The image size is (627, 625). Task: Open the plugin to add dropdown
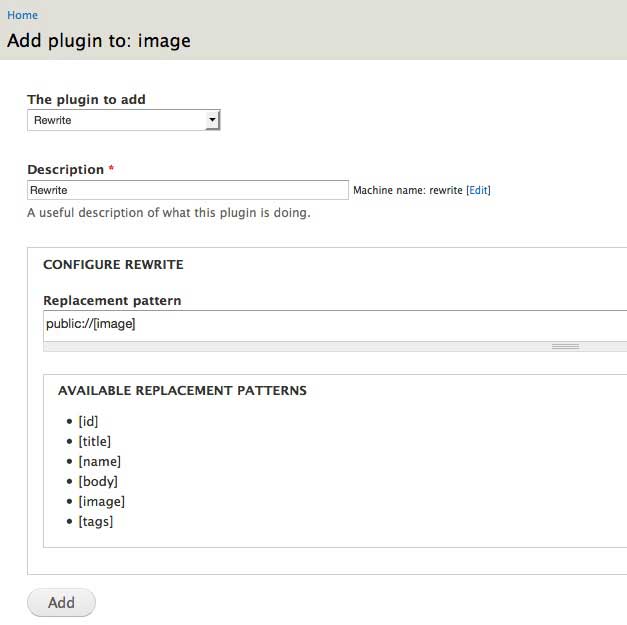coord(124,120)
